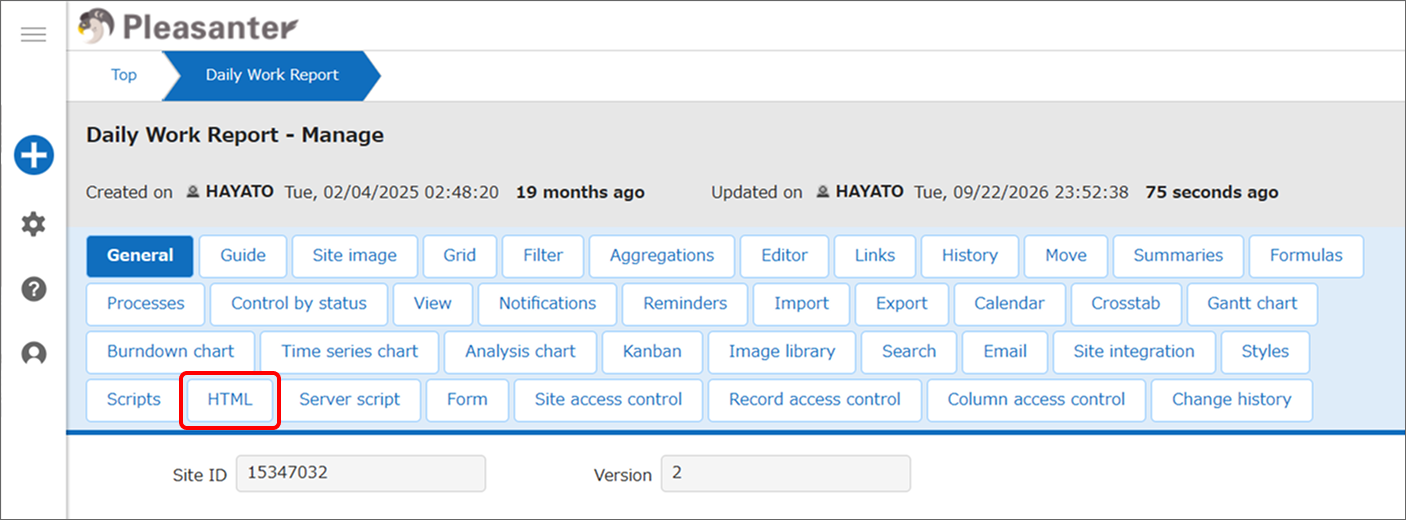The image size is (1406, 520).
Task: Open the Column access control tab
Action: (1036, 400)
